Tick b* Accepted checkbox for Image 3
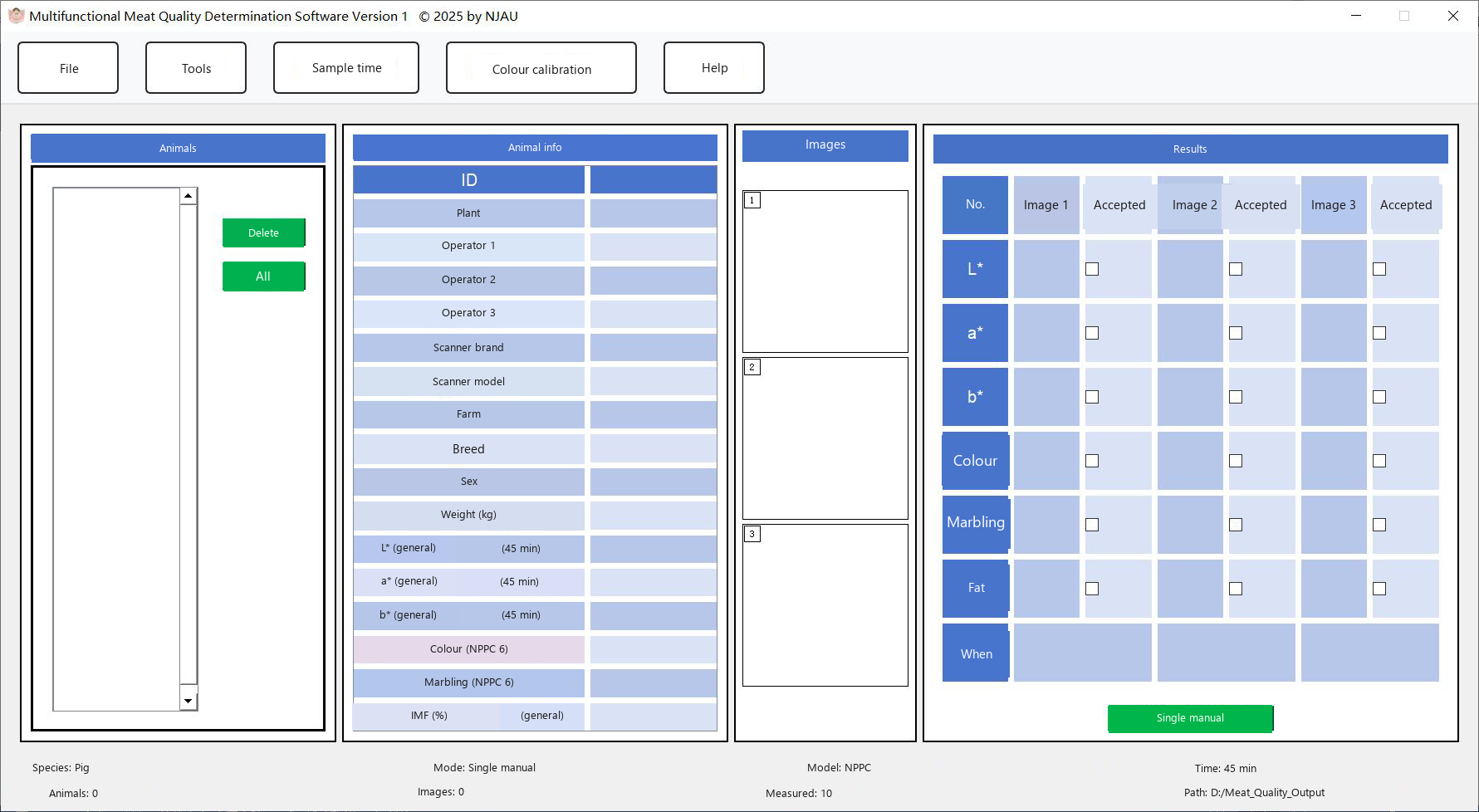 (x=1379, y=397)
